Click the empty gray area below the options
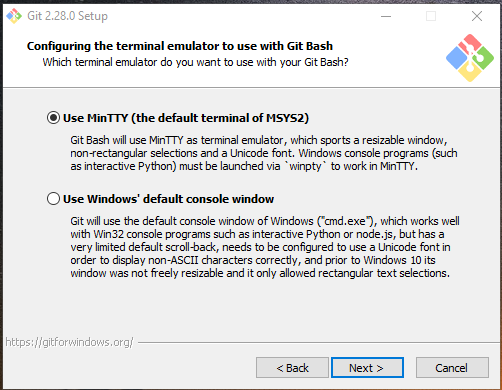502x390 pixels. (250, 308)
